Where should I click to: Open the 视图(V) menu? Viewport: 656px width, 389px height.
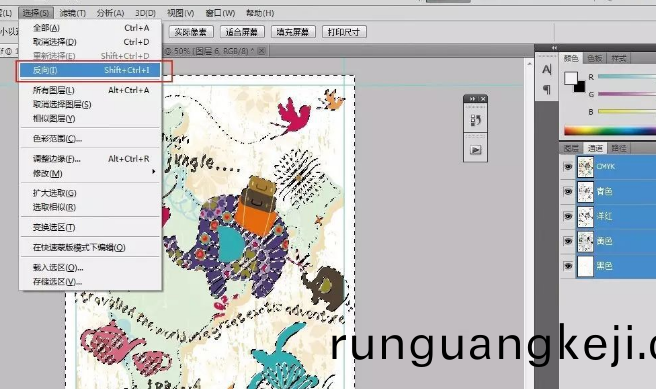tap(181, 13)
